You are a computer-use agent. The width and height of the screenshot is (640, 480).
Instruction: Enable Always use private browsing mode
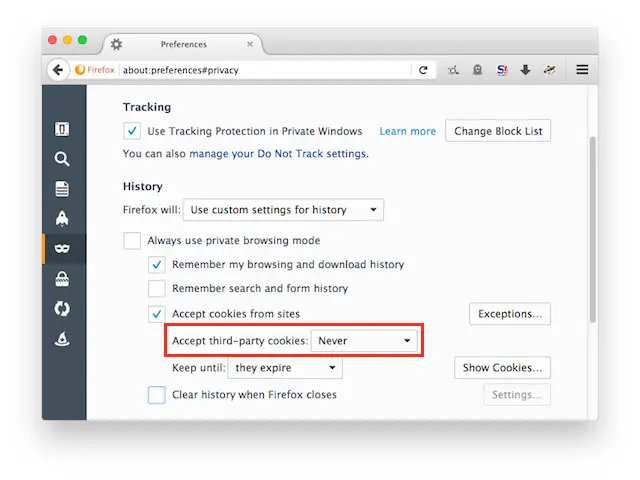132,241
